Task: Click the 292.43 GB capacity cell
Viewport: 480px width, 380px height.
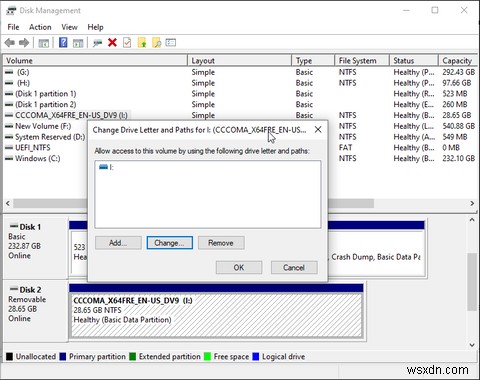Action: 459,72
